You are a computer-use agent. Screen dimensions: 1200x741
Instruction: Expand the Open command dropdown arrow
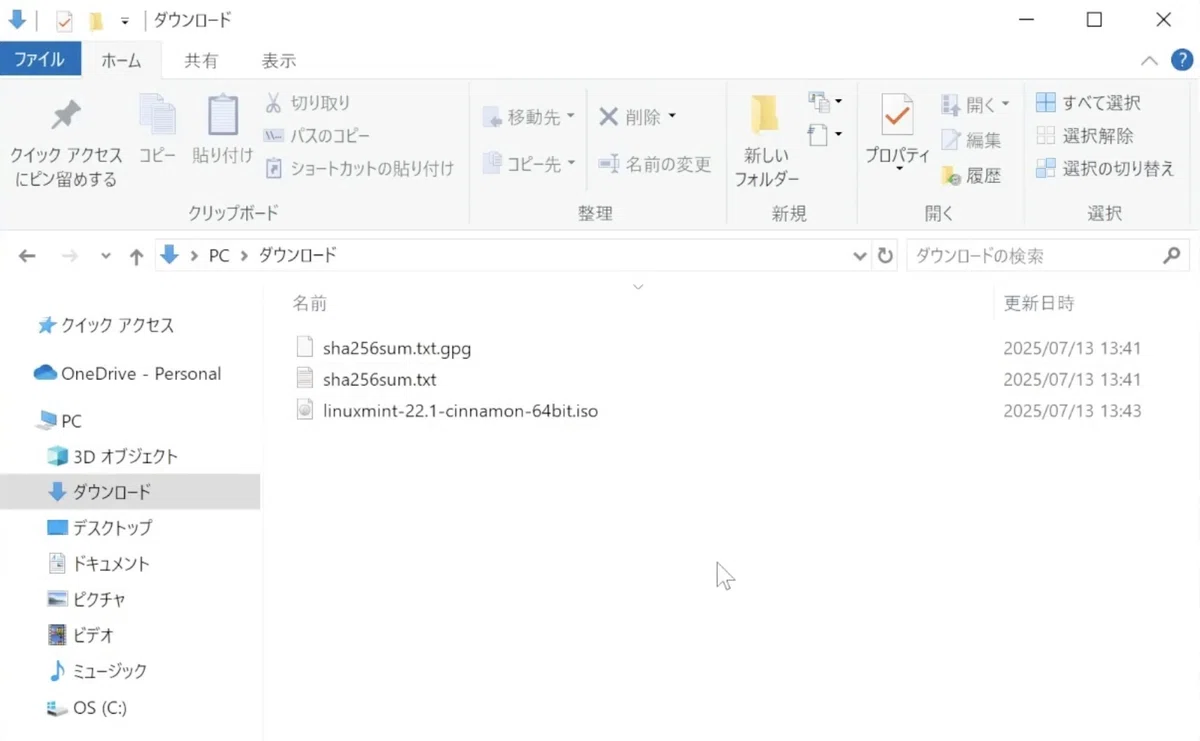[x=1006, y=104]
